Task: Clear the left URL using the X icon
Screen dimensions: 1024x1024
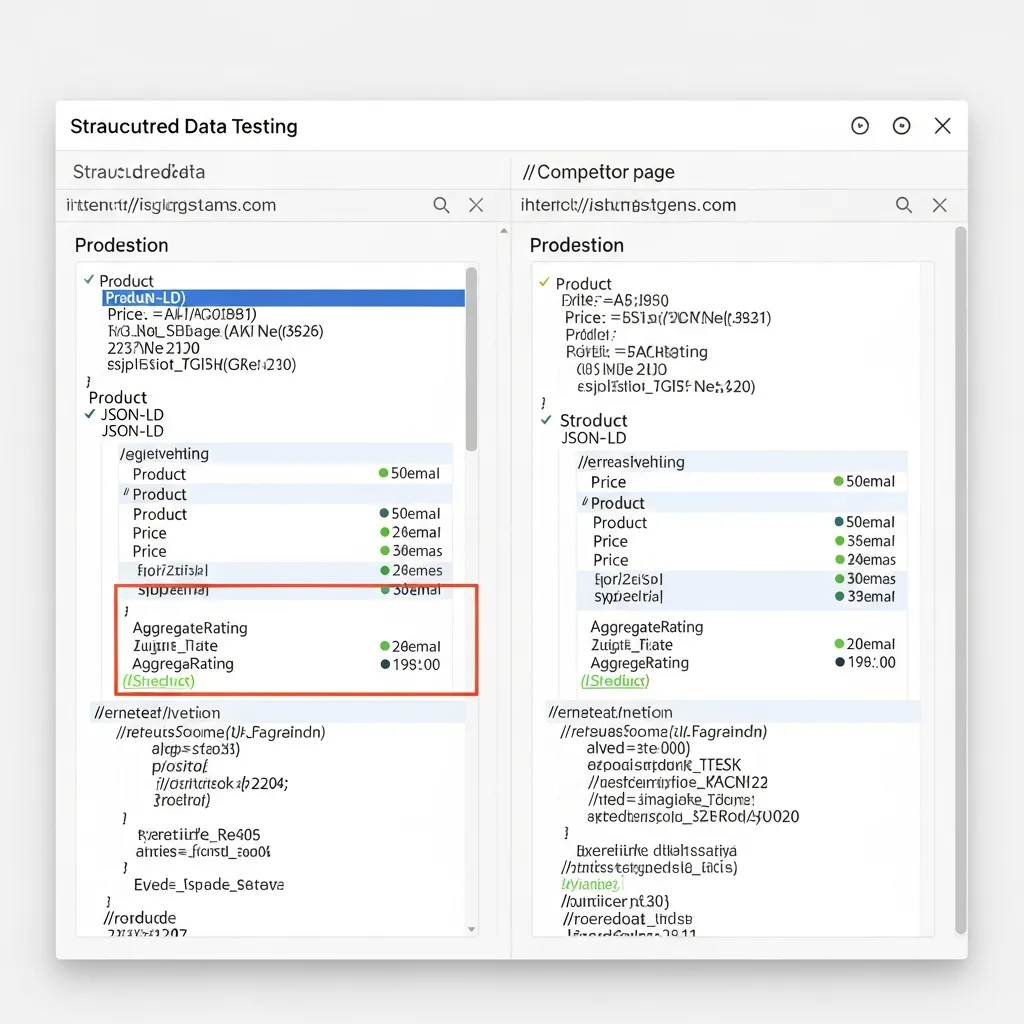Action: (x=476, y=205)
